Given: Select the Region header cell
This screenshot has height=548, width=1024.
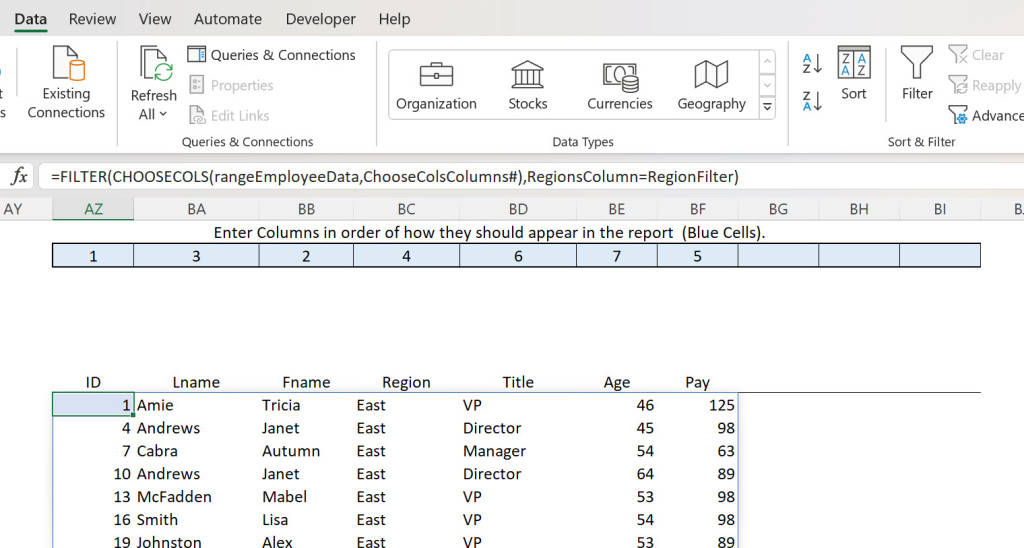Looking at the screenshot, I should 406,382.
